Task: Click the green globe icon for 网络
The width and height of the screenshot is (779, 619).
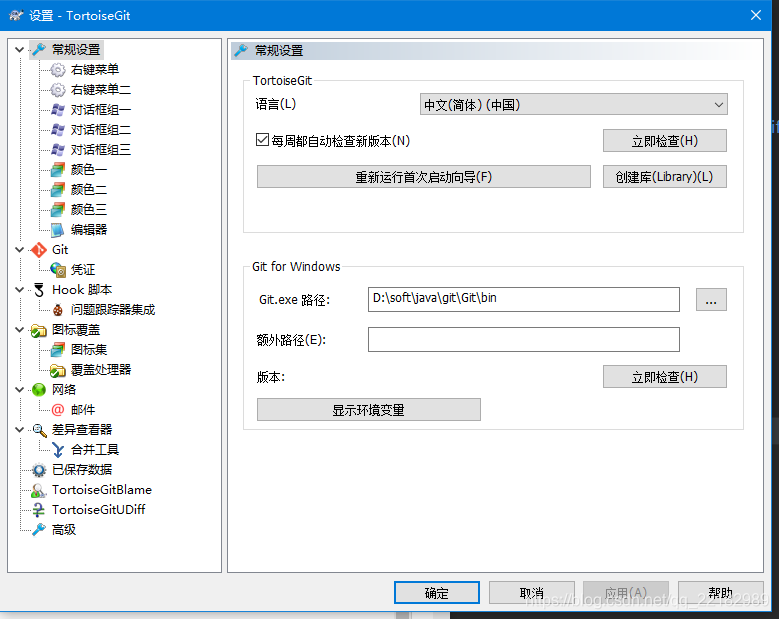Action: (x=39, y=390)
